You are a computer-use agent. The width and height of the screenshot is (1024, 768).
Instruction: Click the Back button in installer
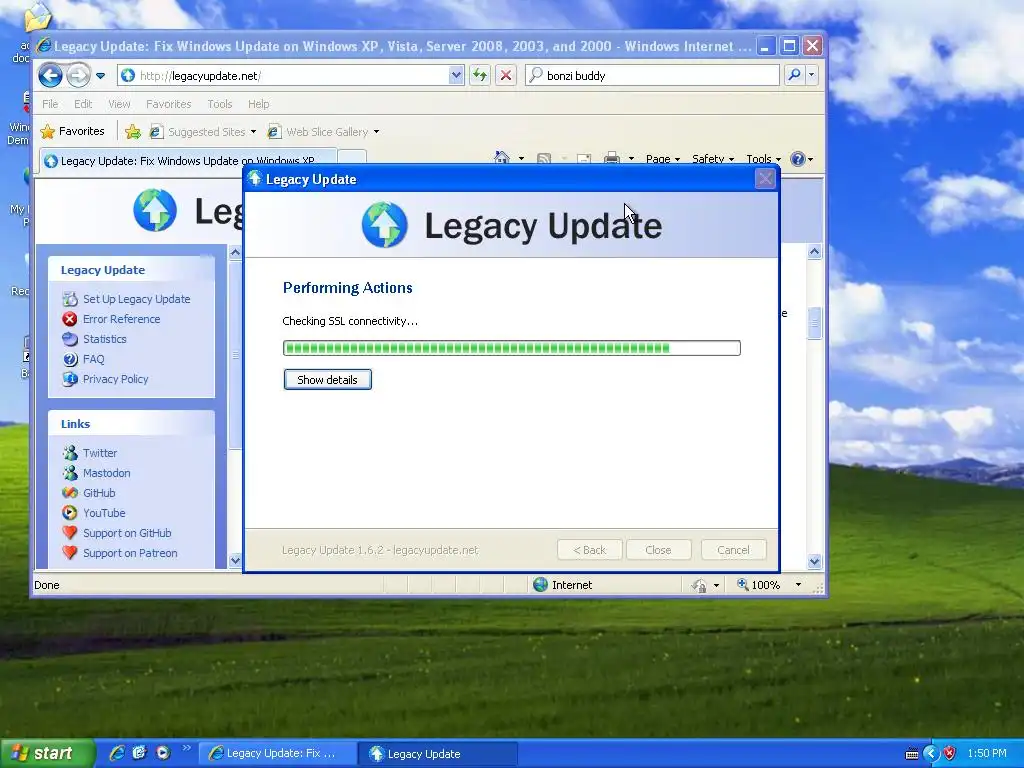click(590, 550)
